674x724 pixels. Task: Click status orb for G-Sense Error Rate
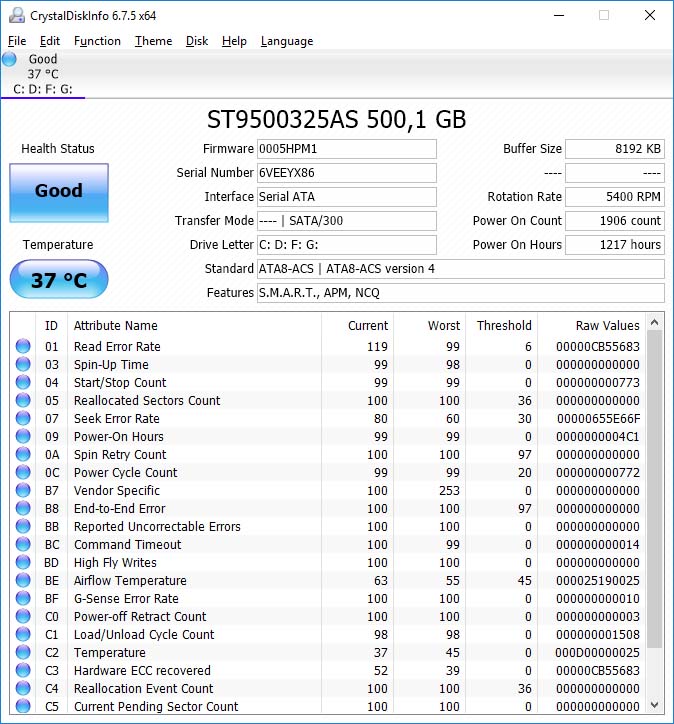(23, 598)
